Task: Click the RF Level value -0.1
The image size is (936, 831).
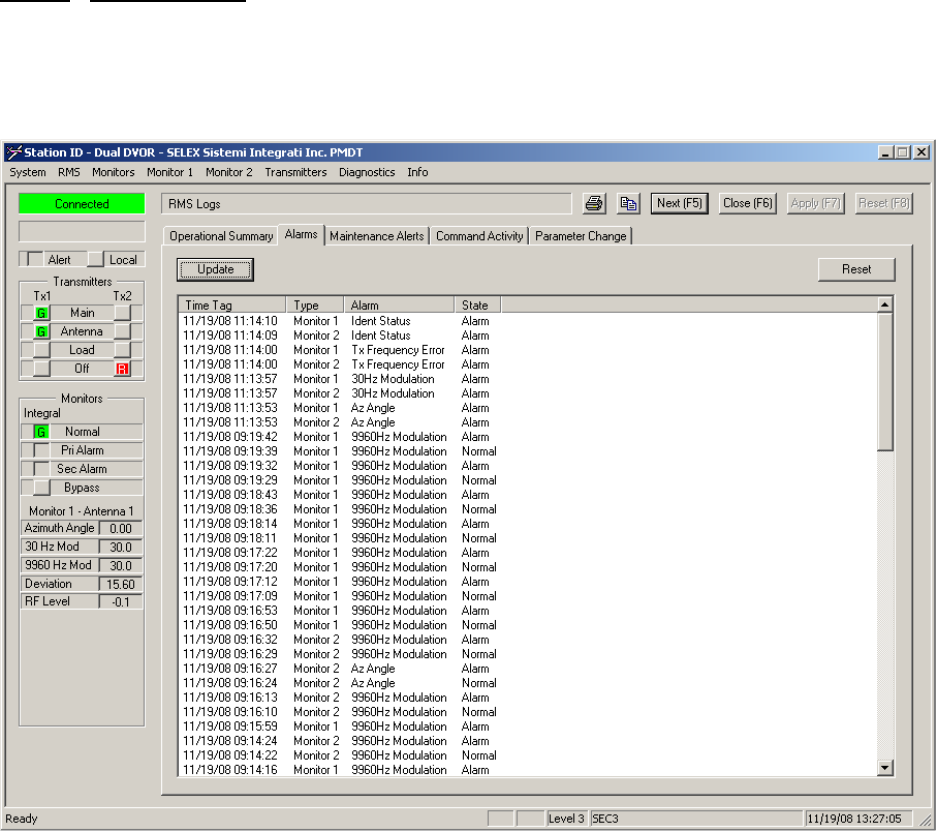Action: click(x=121, y=602)
